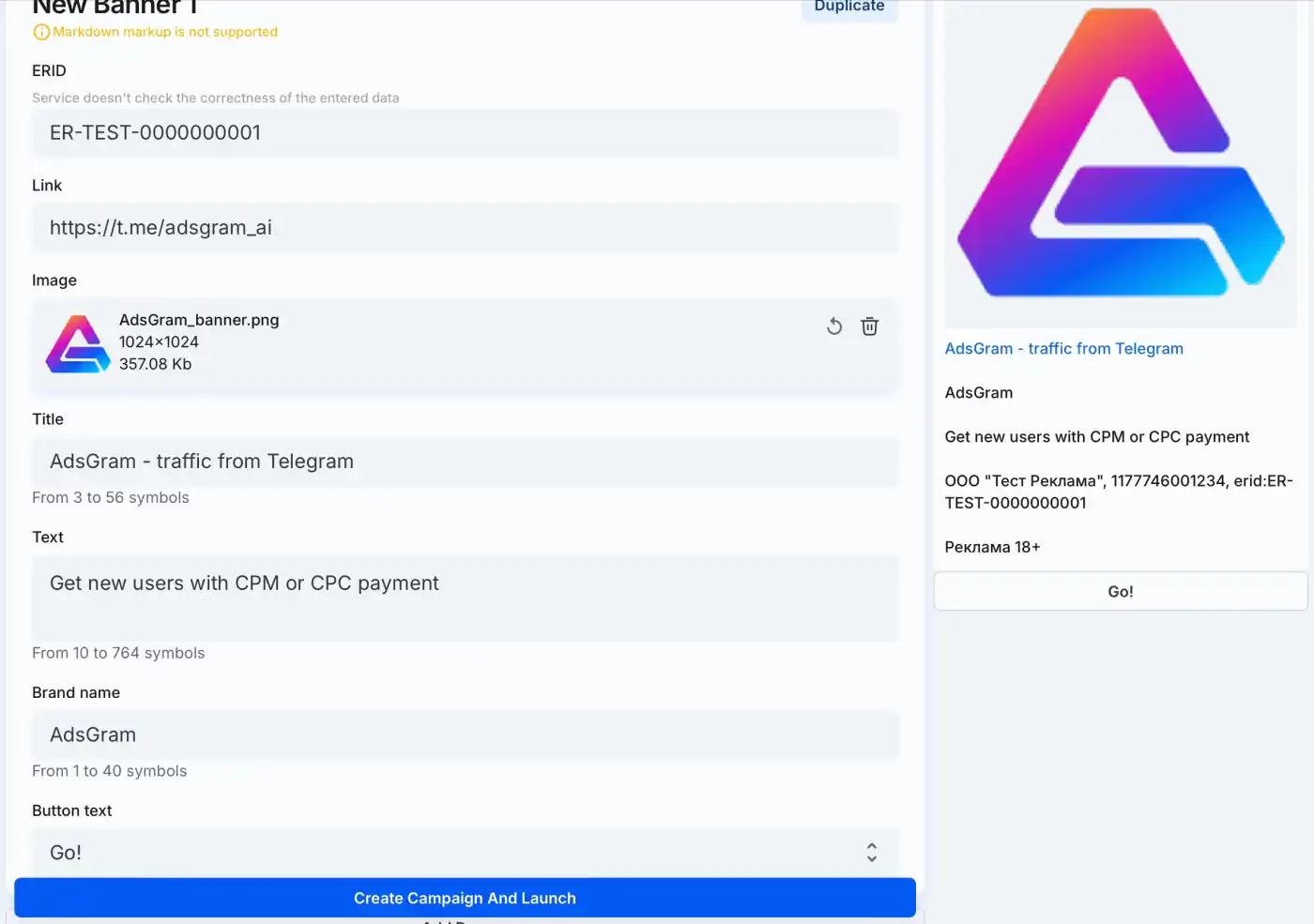Image resolution: width=1314 pixels, height=924 pixels.
Task: Click the Title input field
Action: click(x=466, y=462)
